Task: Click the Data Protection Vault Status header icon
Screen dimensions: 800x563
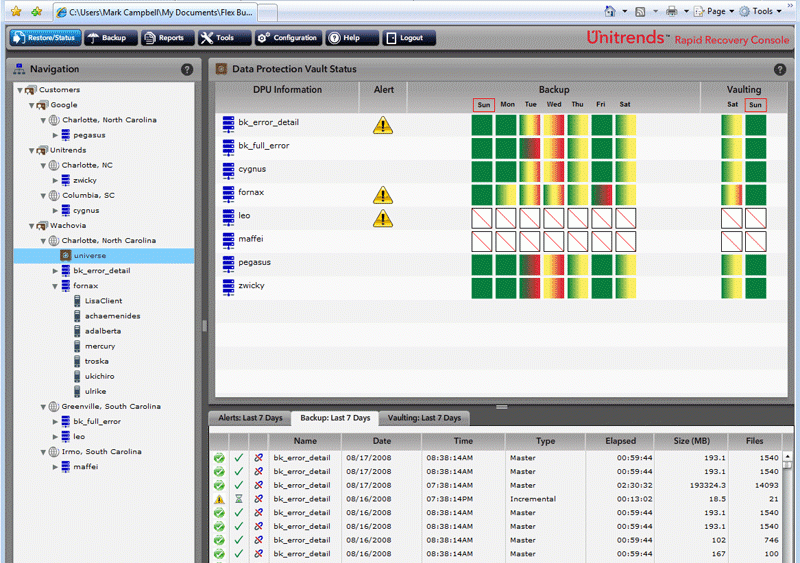Action: (x=221, y=69)
